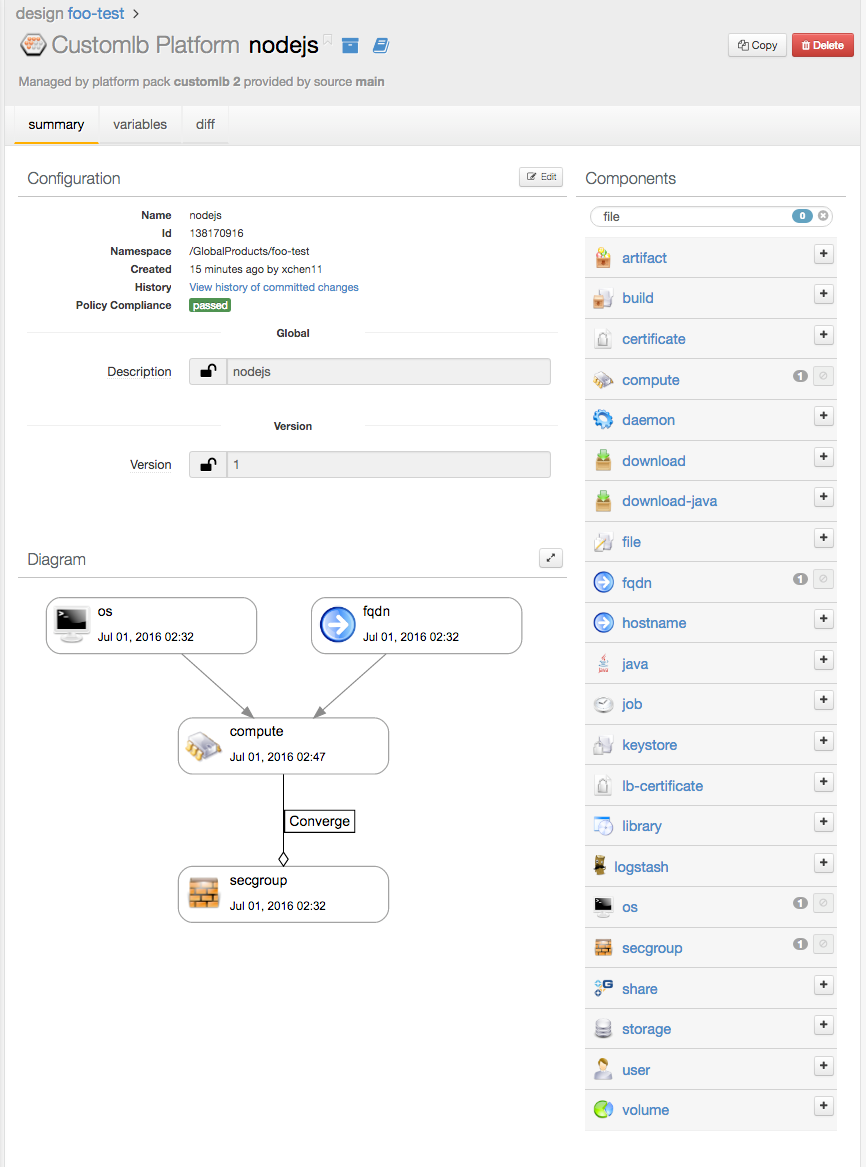The width and height of the screenshot is (866, 1167).
Task: Switch to the variables tab
Action: click(140, 124)
